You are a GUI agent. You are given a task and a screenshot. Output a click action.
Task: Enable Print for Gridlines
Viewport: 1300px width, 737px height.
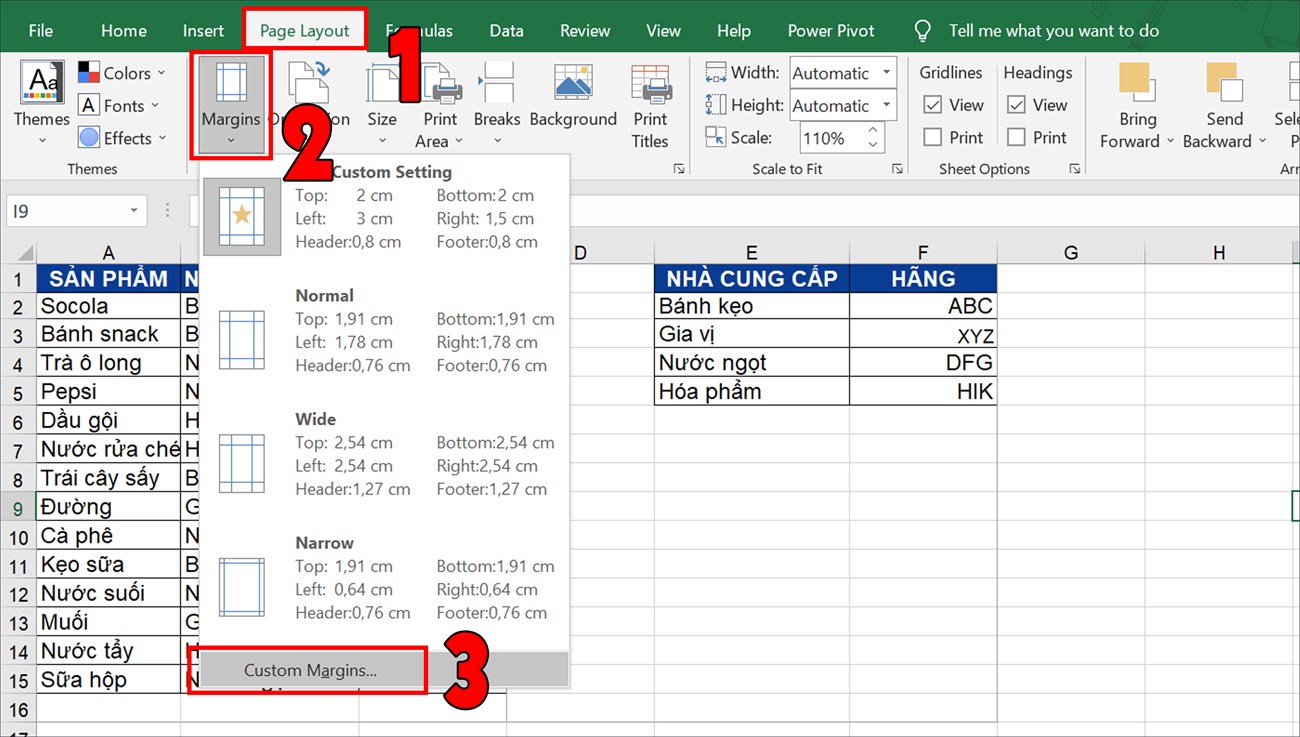pyautogui.click(x=935, y=137)
